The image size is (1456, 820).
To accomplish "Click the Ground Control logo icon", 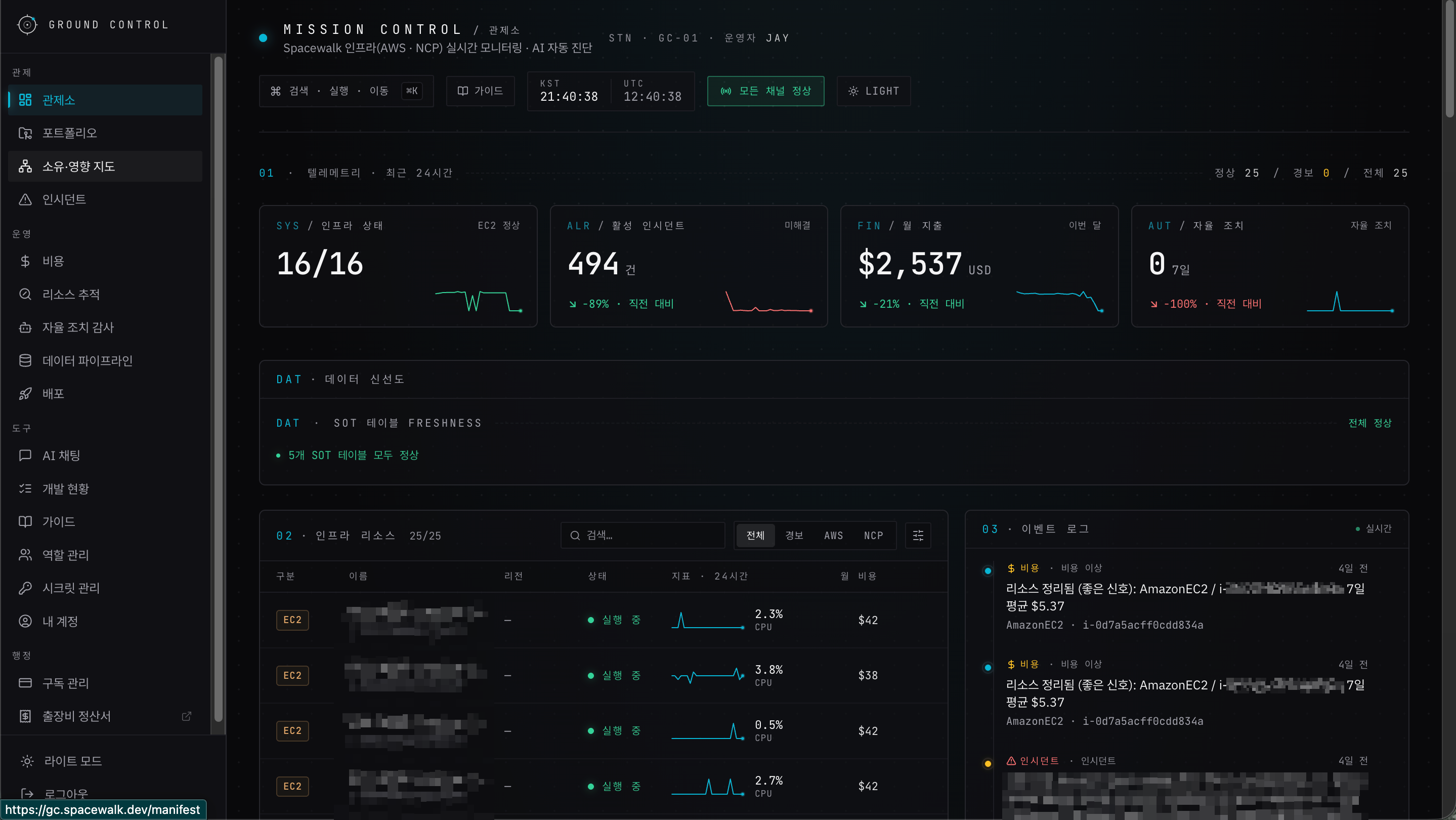I will (27, 24).
